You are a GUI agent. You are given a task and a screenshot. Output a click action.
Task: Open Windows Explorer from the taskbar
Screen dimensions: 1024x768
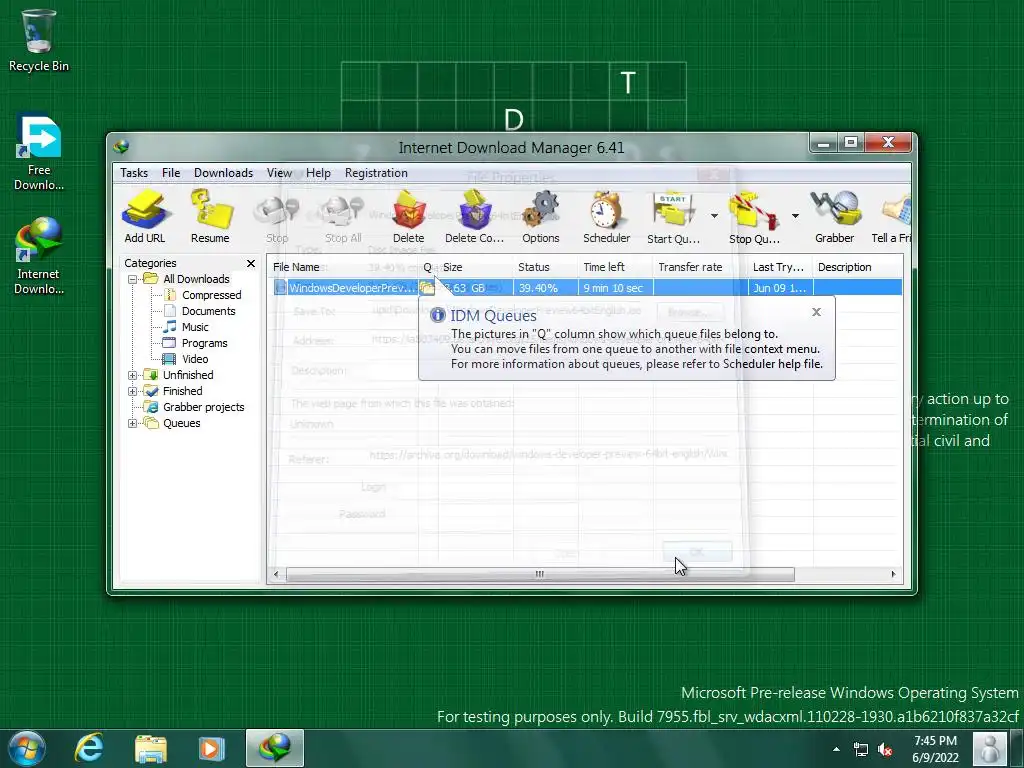tap(150, 748)
